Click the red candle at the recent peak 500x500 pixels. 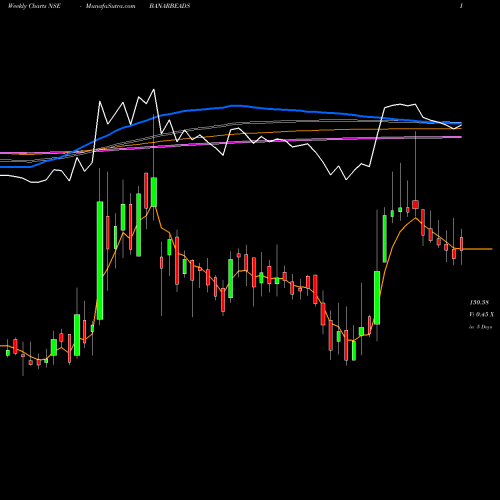pos(415,204)
